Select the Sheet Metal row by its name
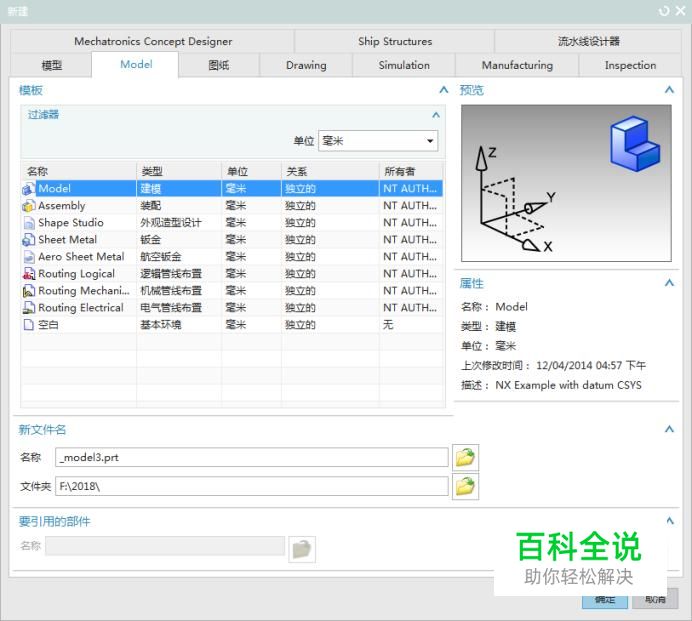 point(67,240)
